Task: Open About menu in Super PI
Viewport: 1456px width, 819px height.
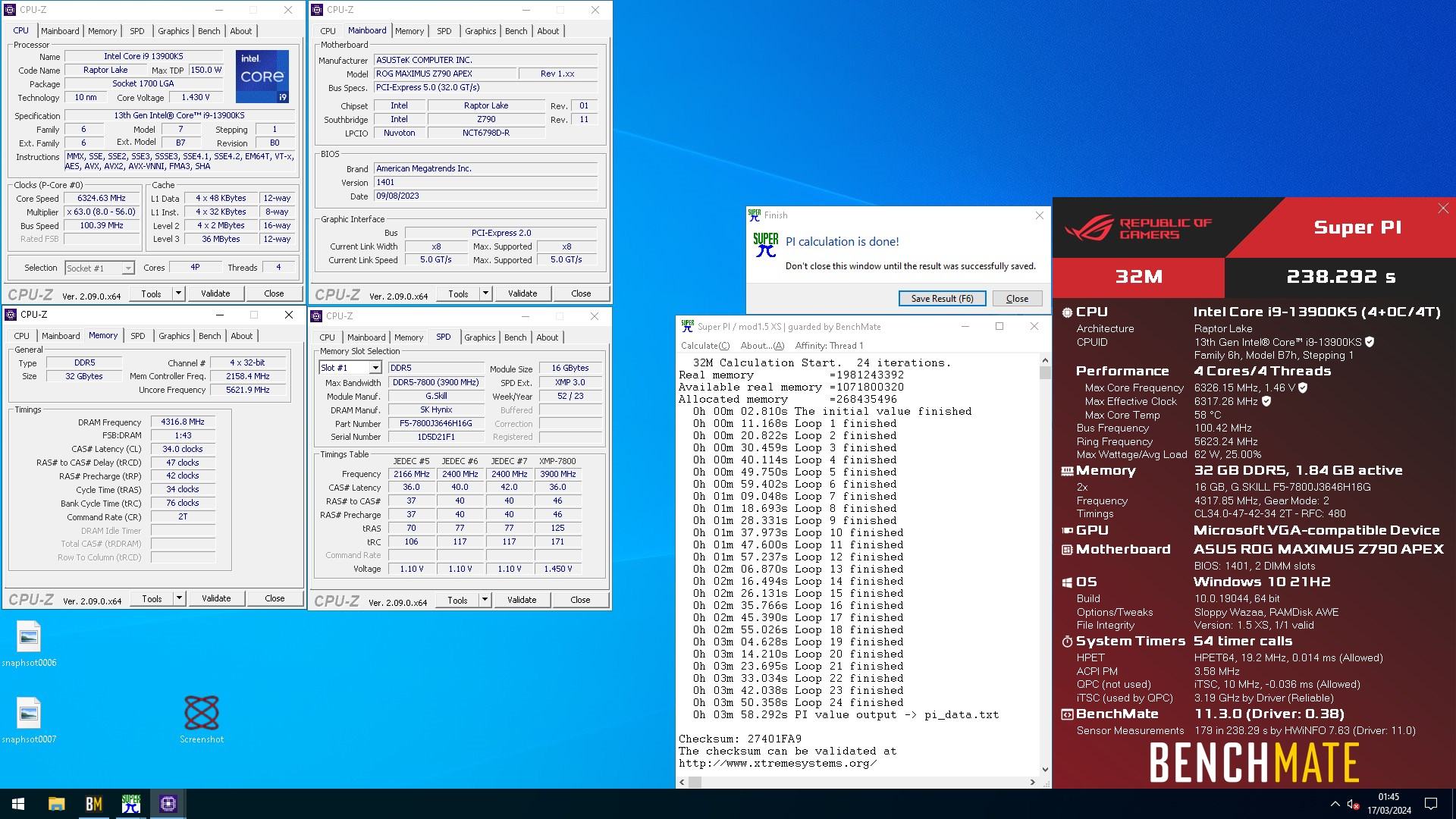Action: pyautogui.click(x=762, y=346)
